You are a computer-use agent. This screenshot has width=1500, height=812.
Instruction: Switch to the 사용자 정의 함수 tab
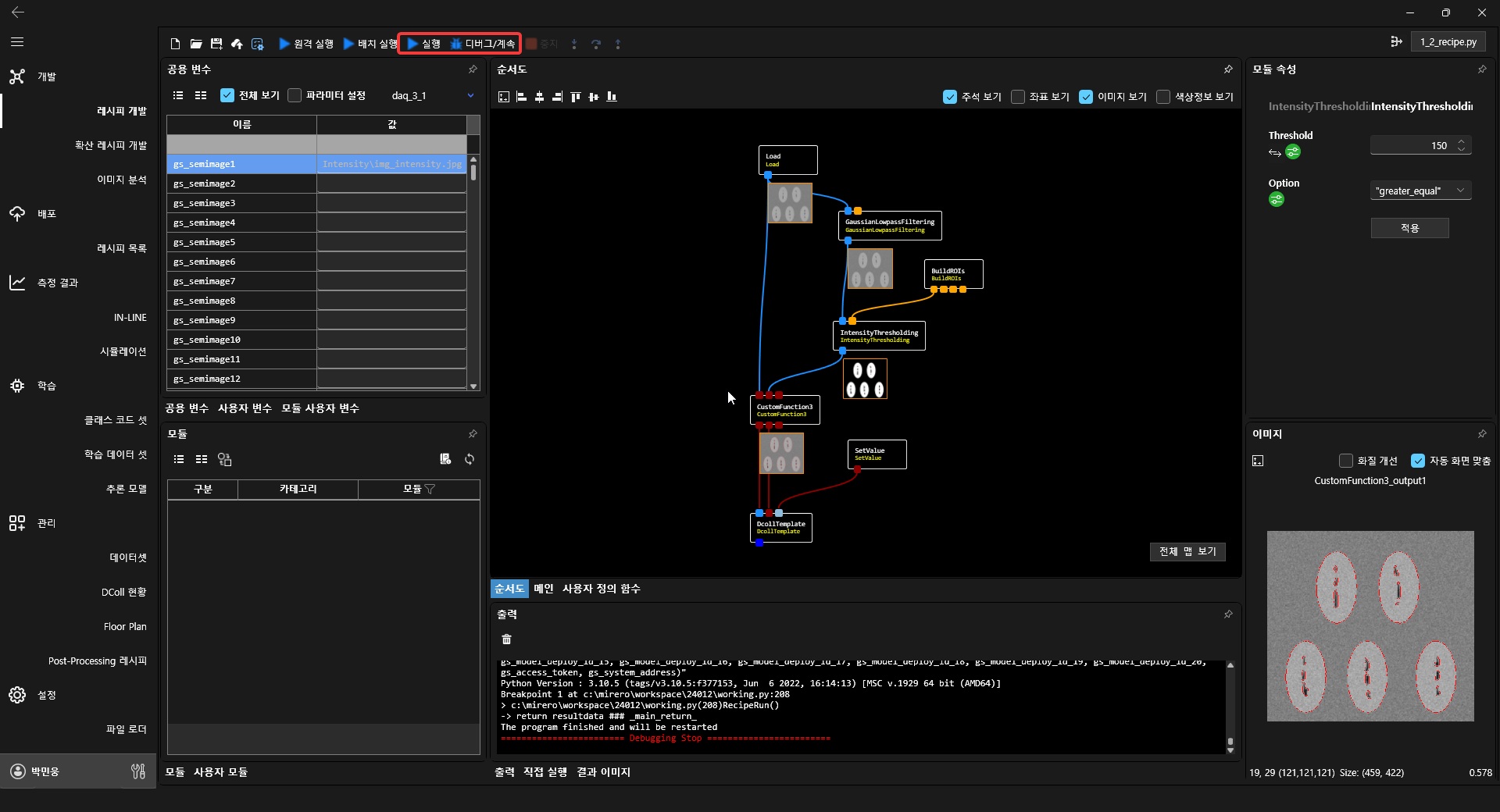[601, 589]
